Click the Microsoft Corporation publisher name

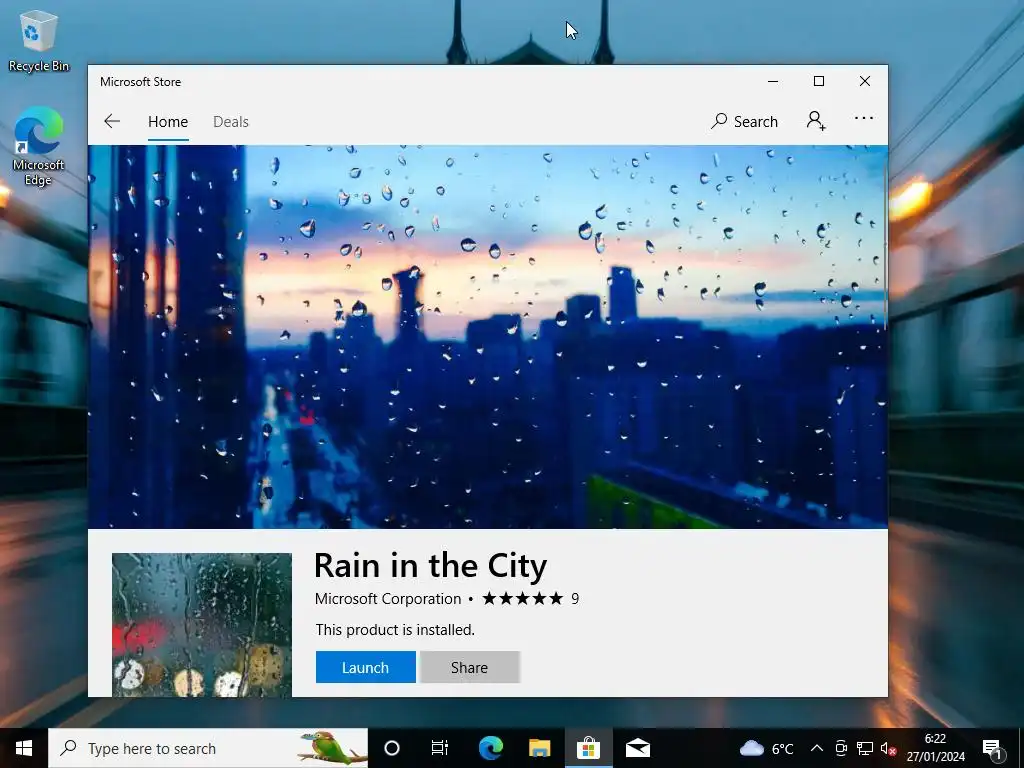coord(388,599)
